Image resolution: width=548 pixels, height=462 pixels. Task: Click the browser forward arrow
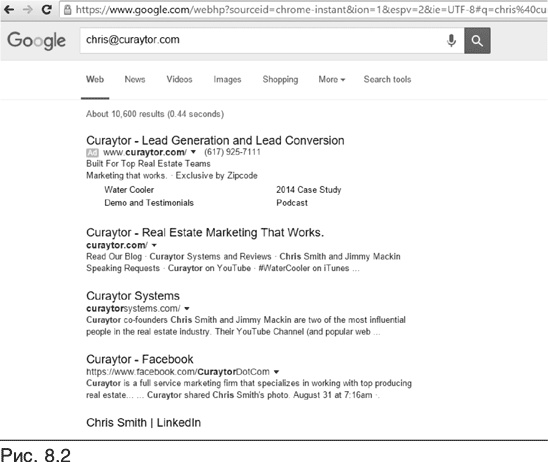pos(27,9)
